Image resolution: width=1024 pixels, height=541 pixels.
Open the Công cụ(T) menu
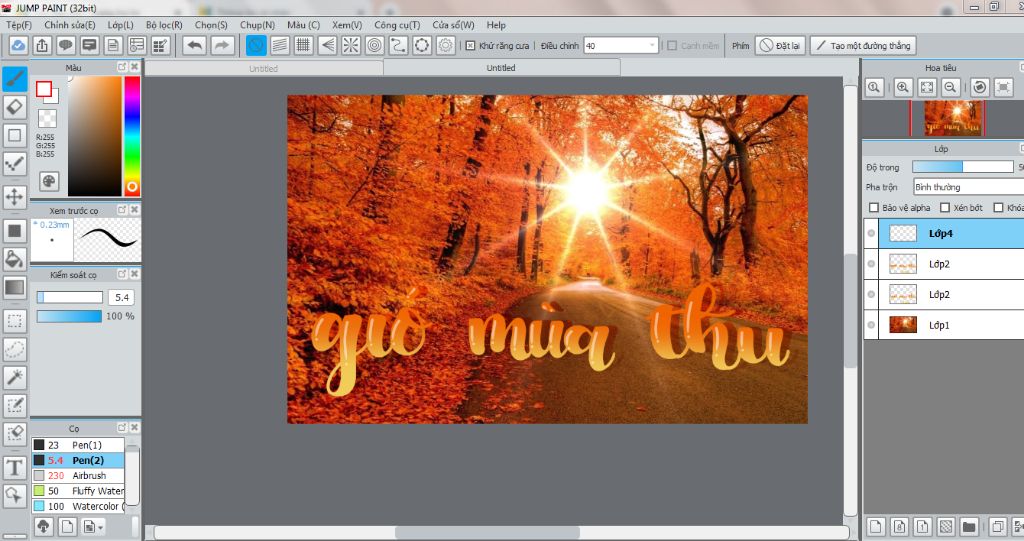(396, 25)
